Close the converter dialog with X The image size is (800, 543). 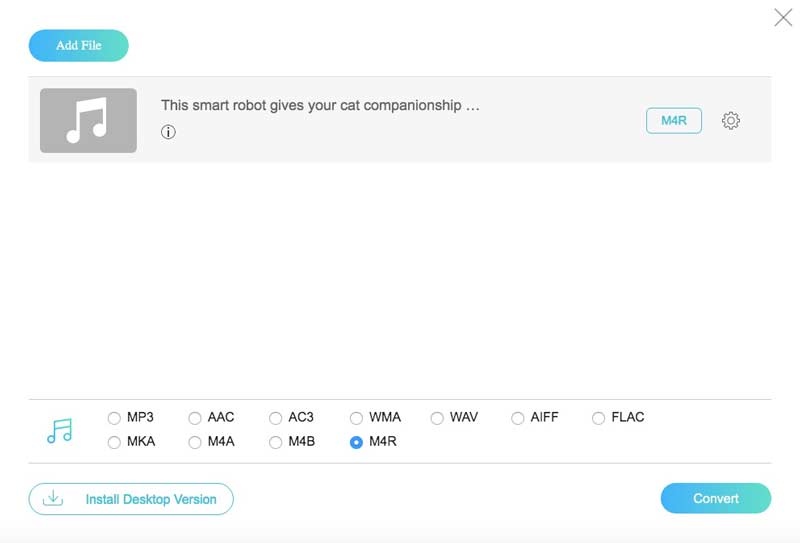click(x=783, y=18)
